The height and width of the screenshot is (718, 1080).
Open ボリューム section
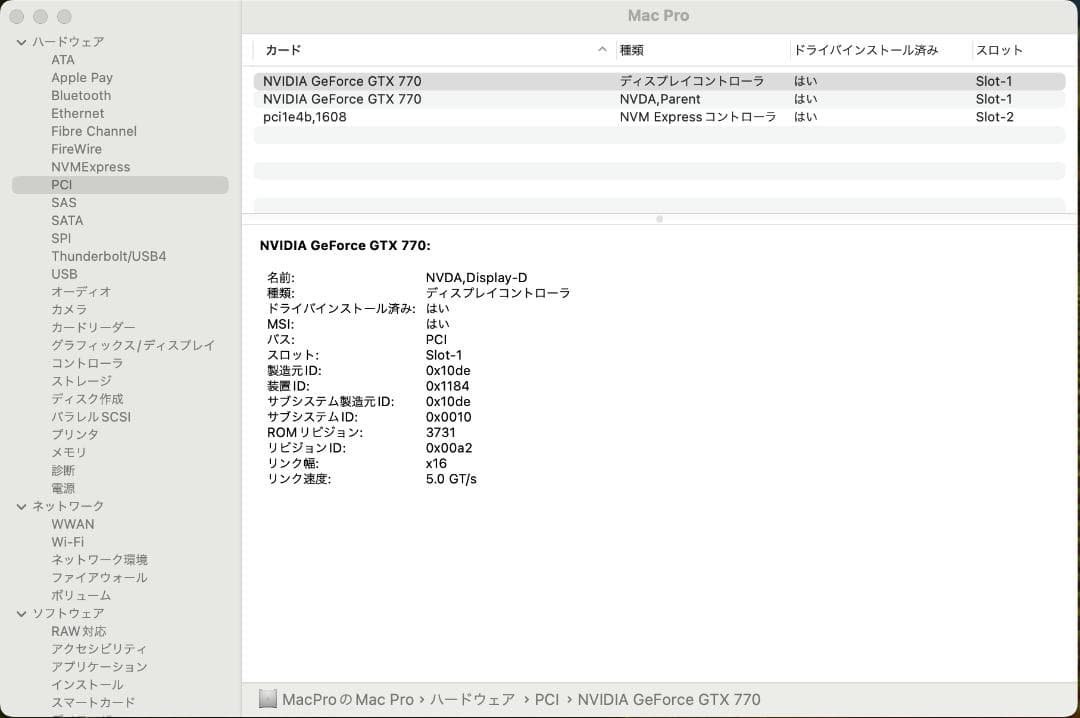[x=81, y=595]
